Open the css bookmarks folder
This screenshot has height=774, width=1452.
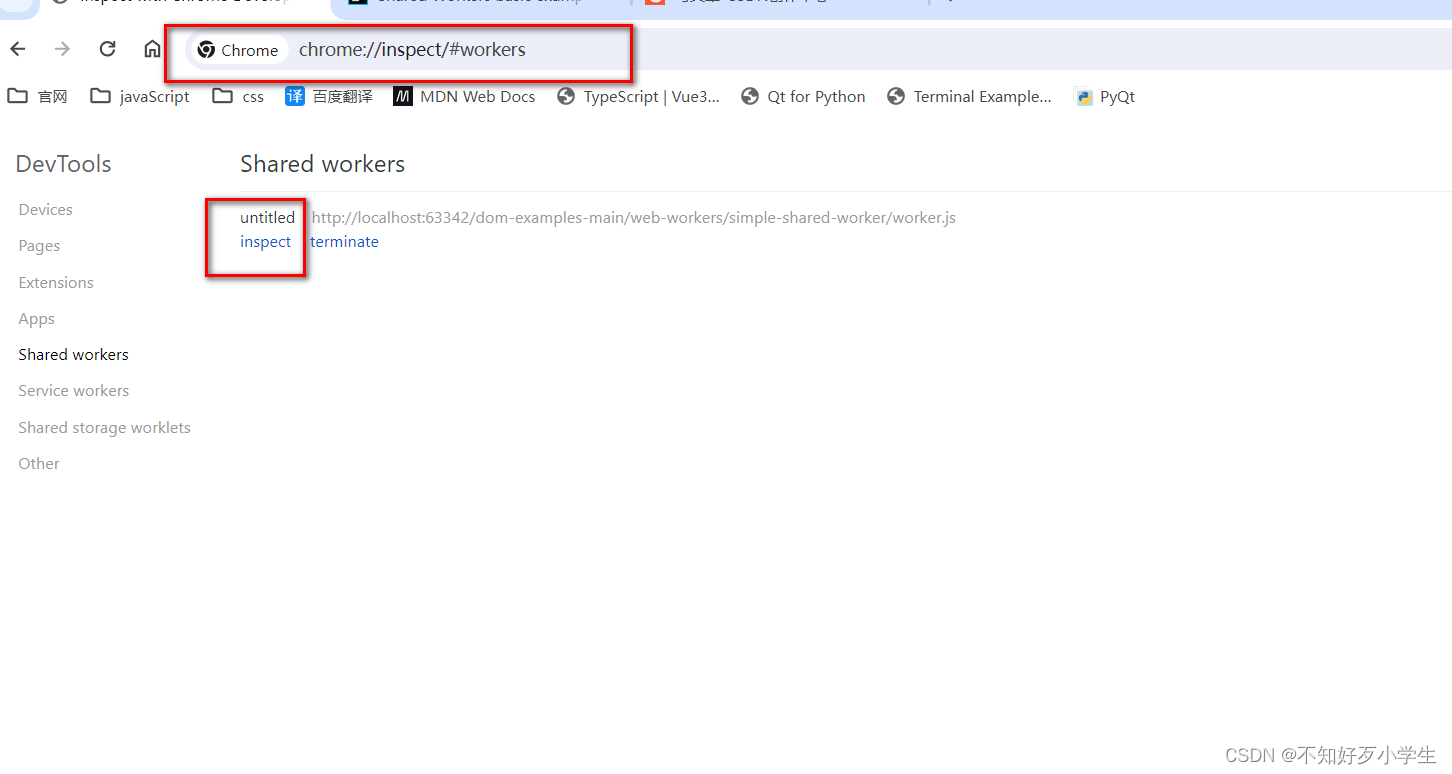(237, 96)
